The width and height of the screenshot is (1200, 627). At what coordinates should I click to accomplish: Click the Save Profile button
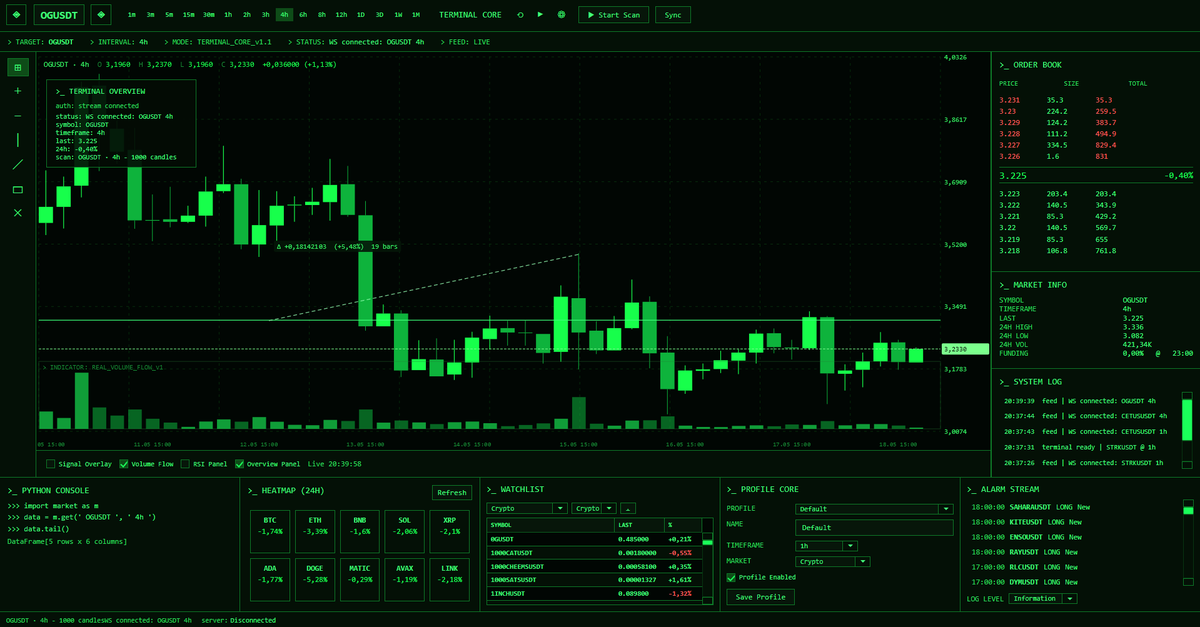click(761, 597)
